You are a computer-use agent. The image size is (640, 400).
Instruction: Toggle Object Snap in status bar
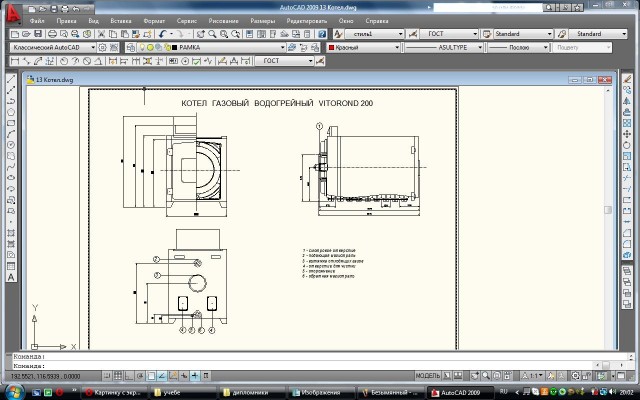point(151,376)
